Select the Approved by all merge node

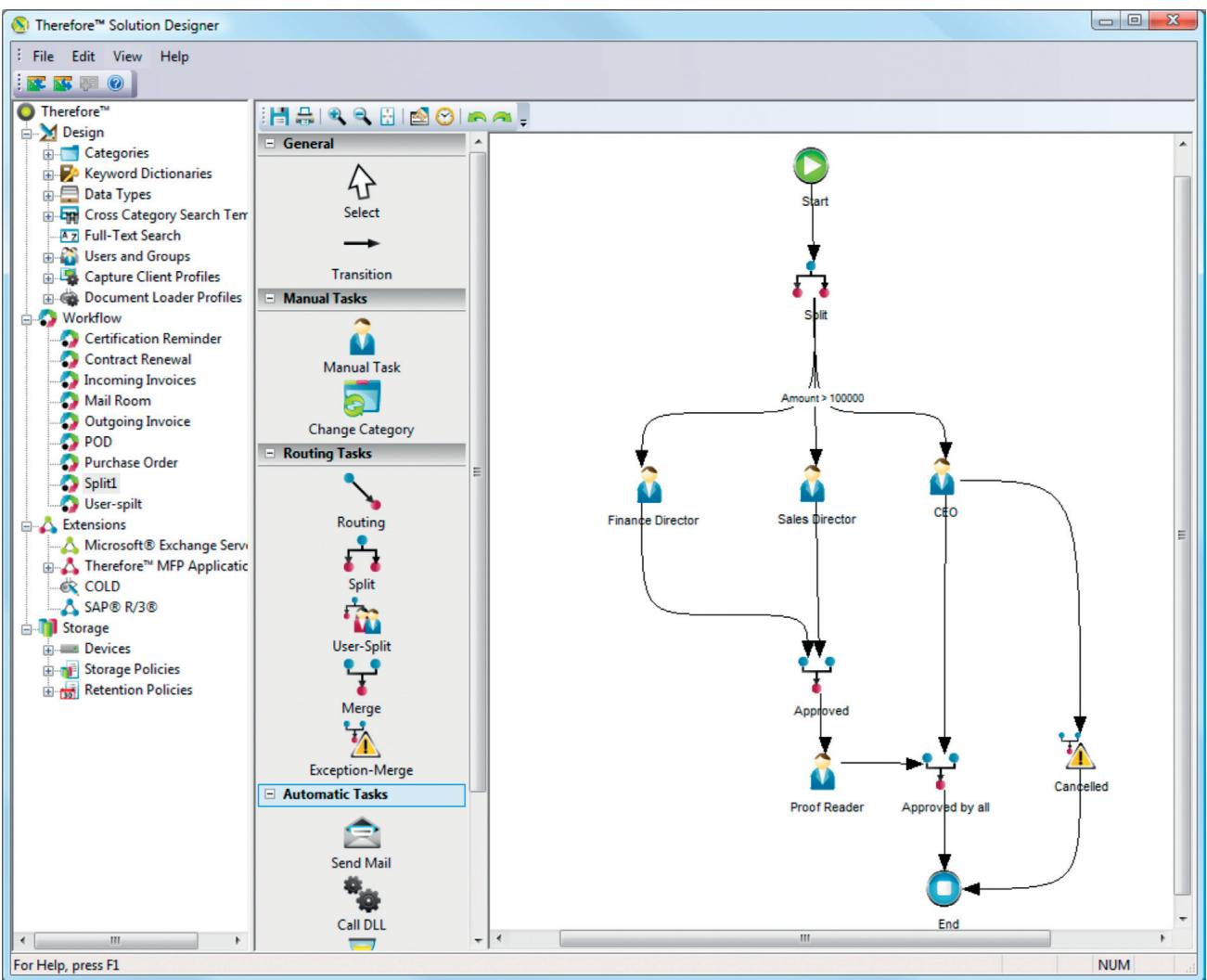coord(941,771)
